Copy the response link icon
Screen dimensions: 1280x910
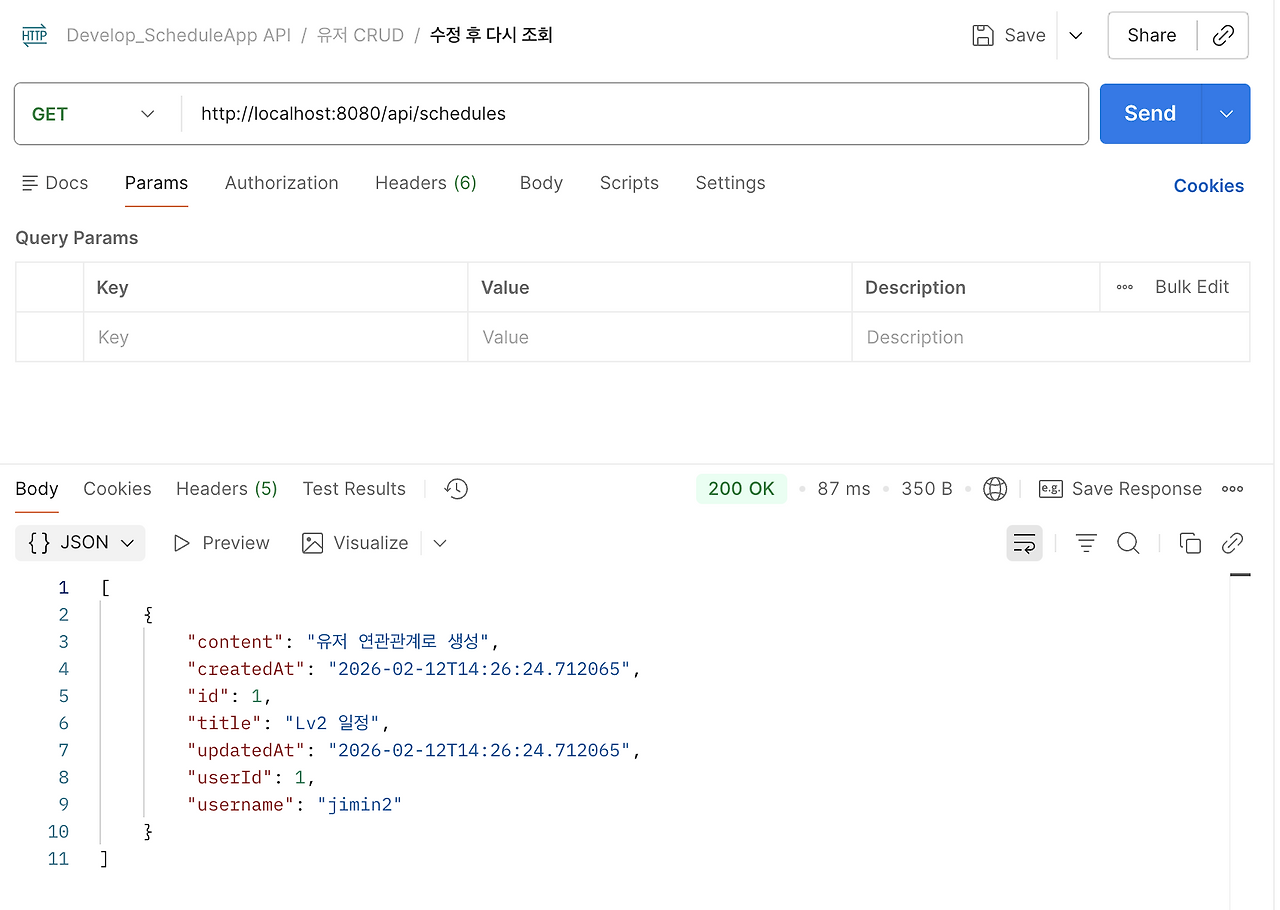[x=1233, y=543]
